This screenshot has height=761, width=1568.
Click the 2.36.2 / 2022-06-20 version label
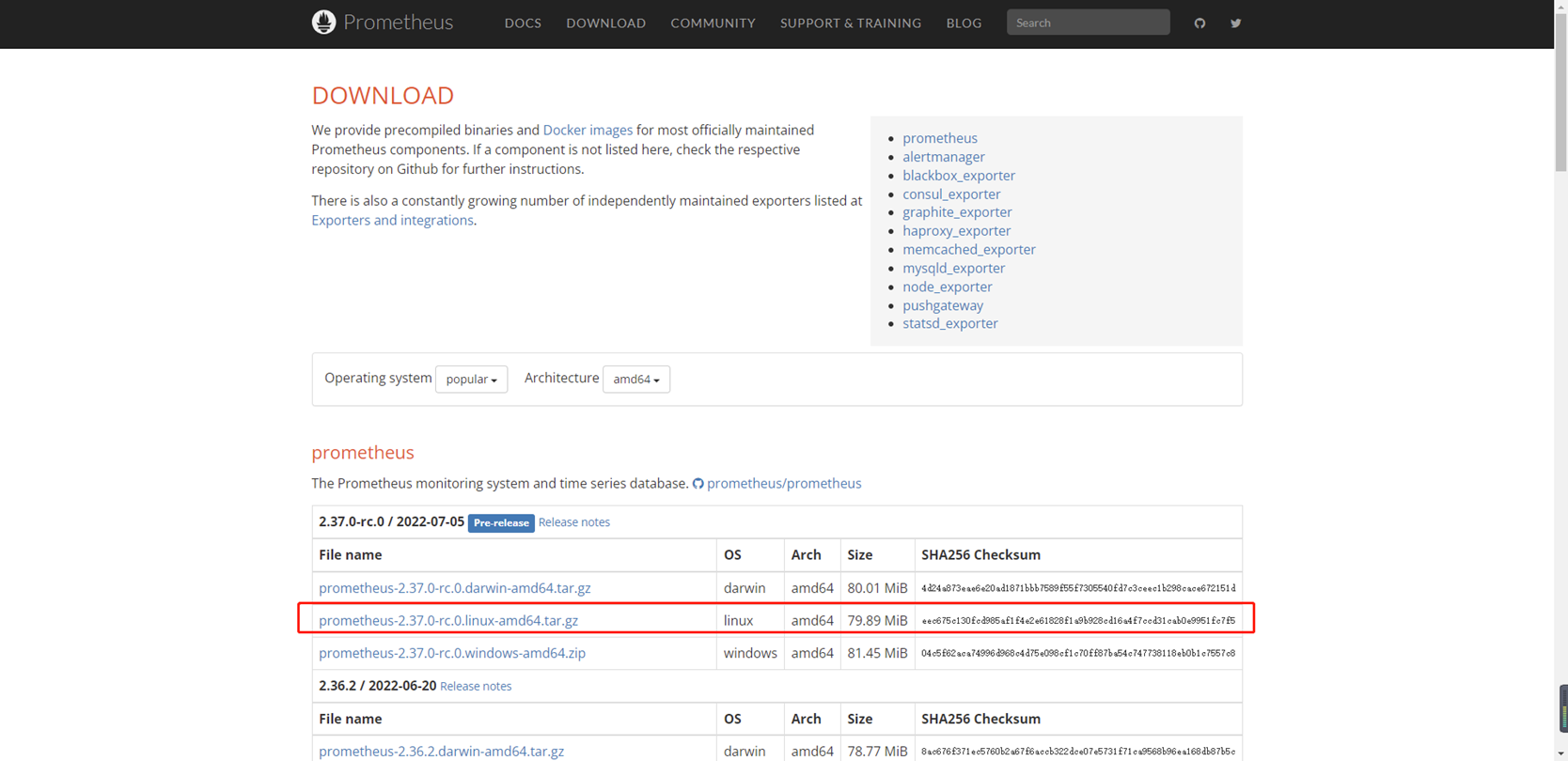coord(377,686)
